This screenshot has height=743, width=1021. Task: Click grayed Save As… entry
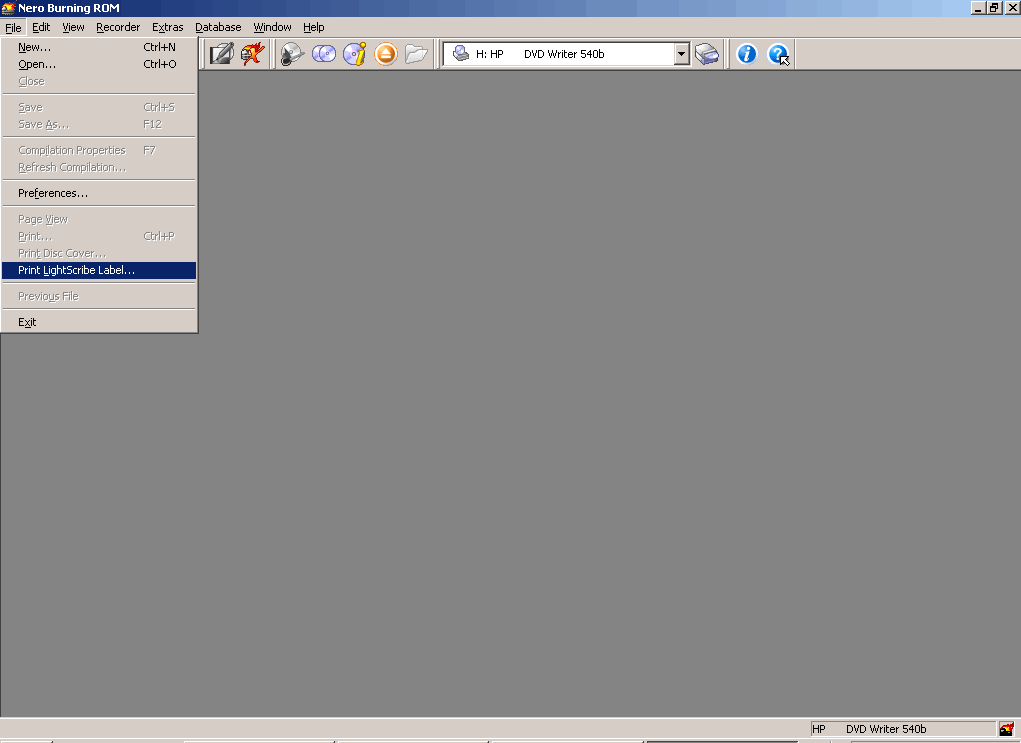tap(99, 124)
